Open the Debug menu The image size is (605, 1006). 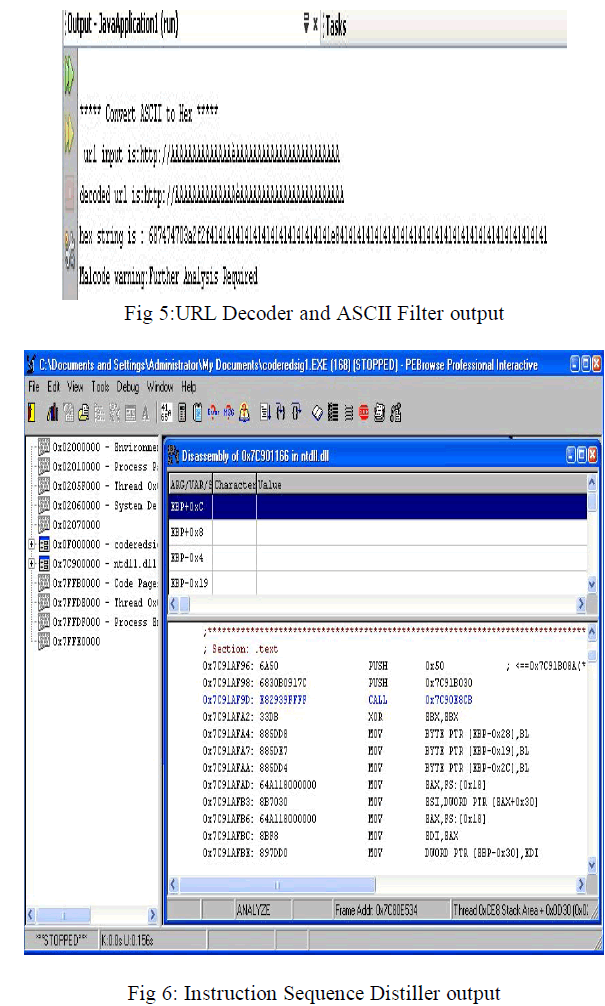(x=129, y=386)
